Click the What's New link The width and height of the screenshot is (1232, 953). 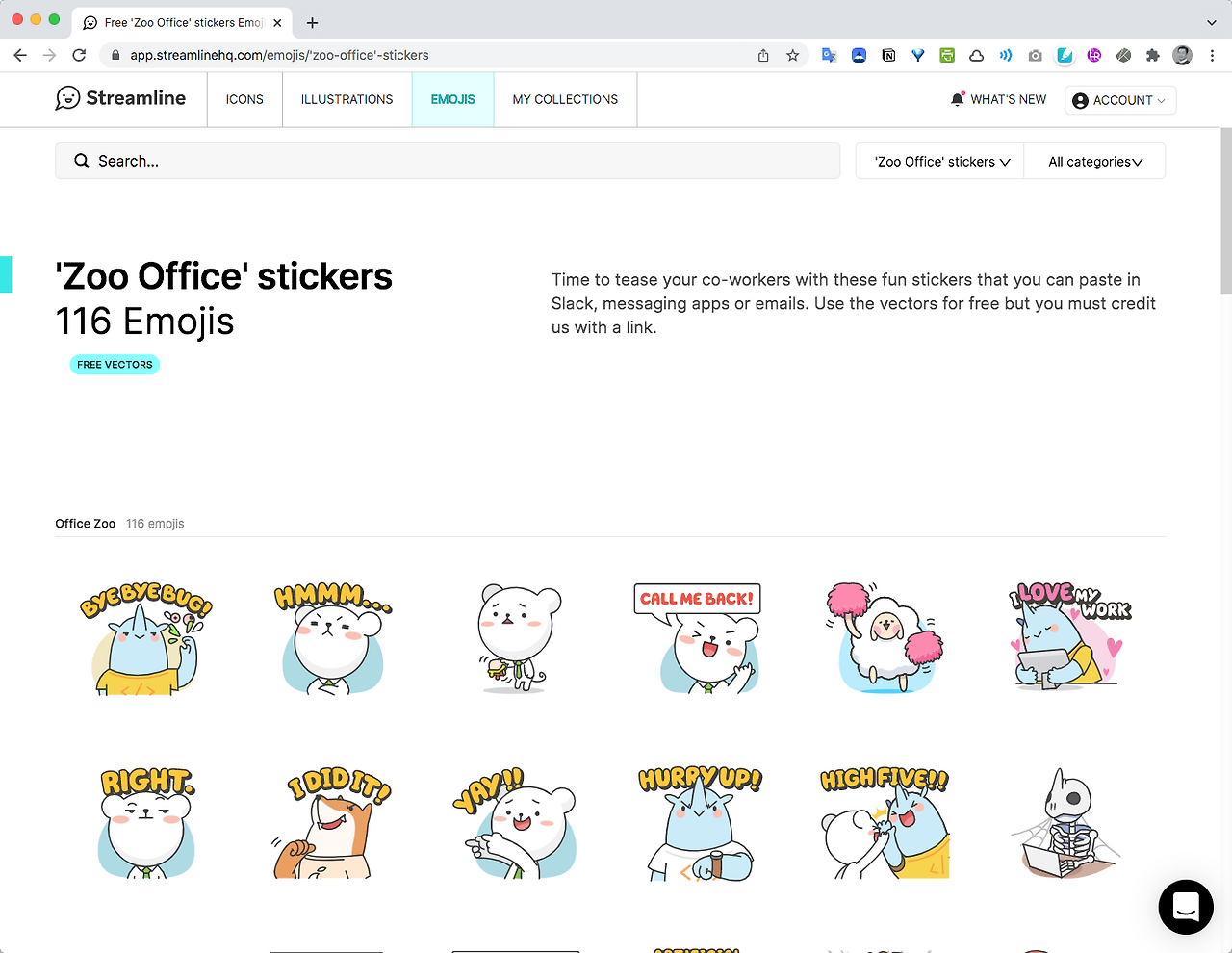tap(1009, 99)
